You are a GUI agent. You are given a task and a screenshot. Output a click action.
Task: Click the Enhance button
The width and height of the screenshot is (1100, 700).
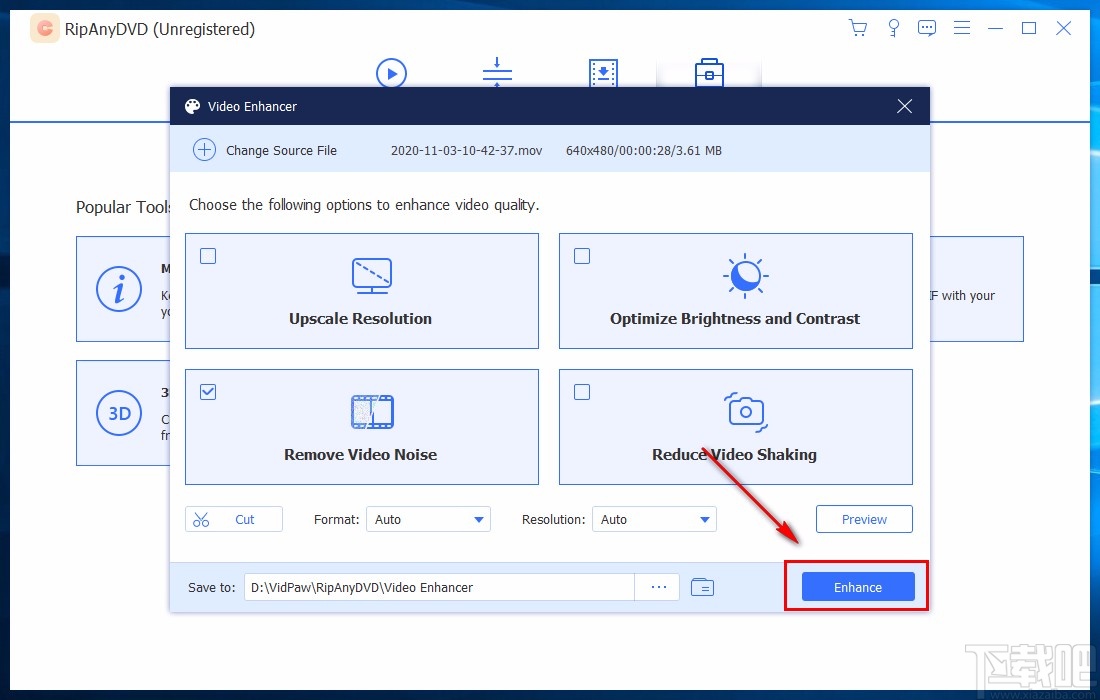tap(858, 587)
